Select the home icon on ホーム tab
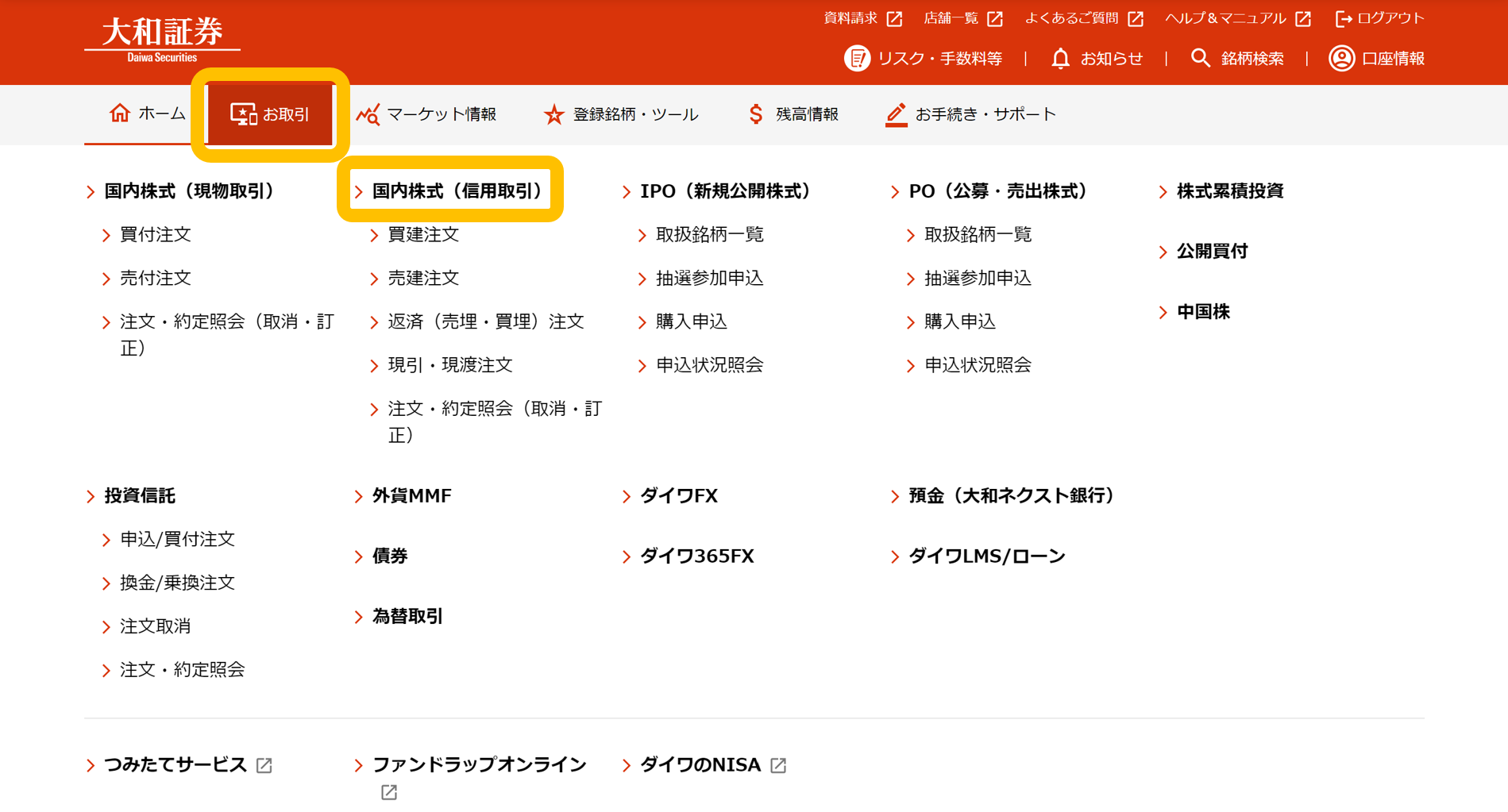 (120, 114)
